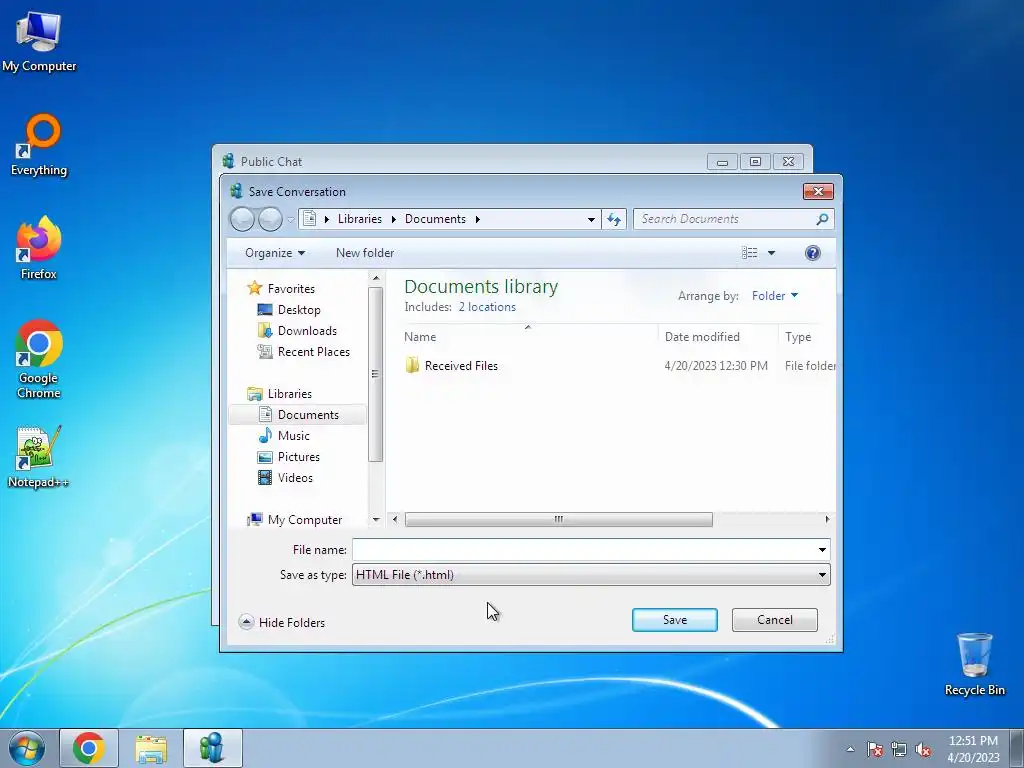Viewport: 1024px width, 768px height.
Task: Cancel the Save Conversation dialog
Action: click(775, 620)
